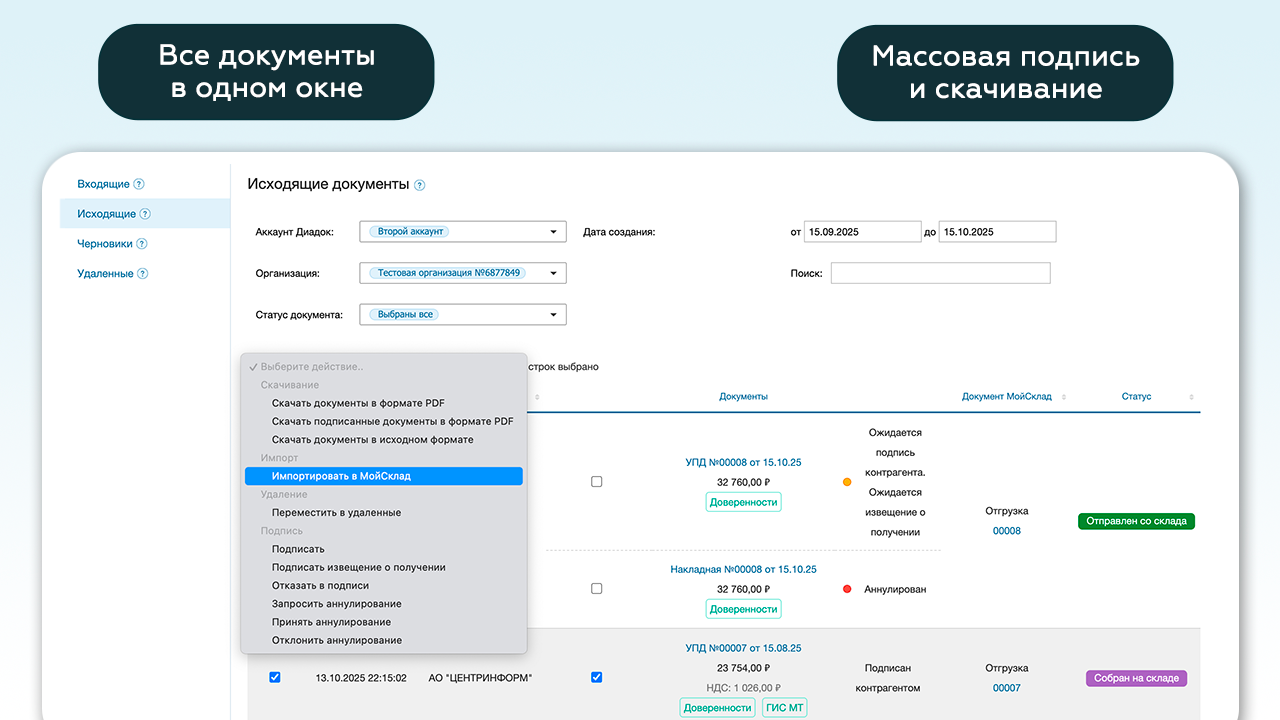This screenshot has height=720, width=1280.
Task: Click help icon next to Входящие
Action: [140, 184]
